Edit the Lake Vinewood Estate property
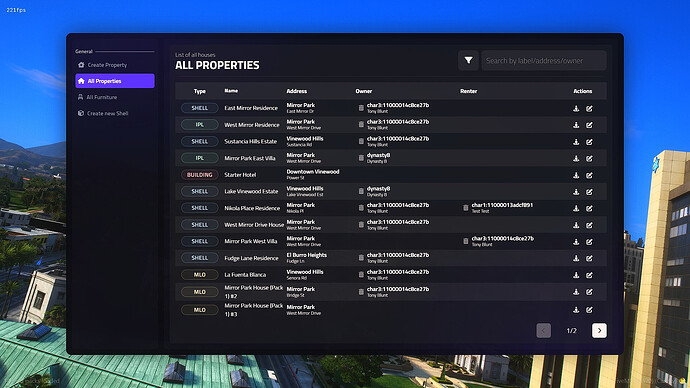 tap(589, 192)
